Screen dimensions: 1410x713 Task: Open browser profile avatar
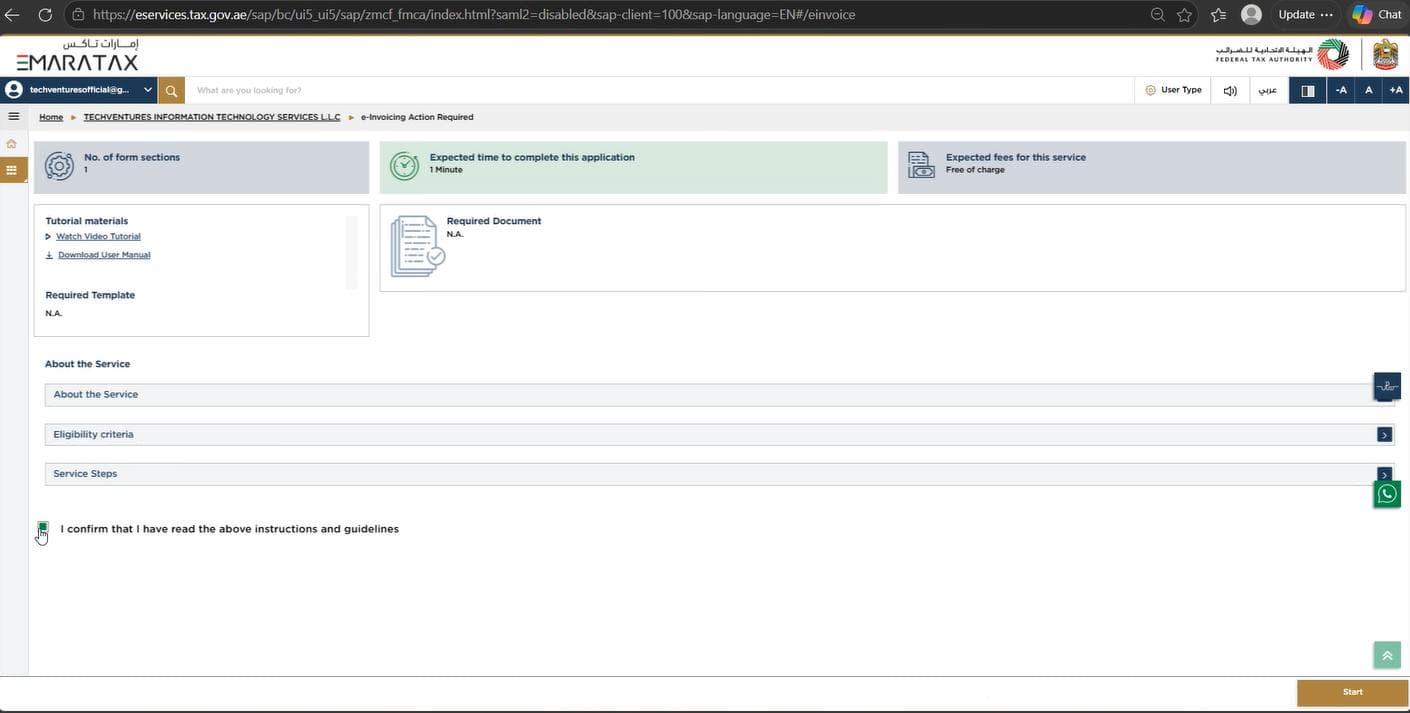pos(1251,15)
